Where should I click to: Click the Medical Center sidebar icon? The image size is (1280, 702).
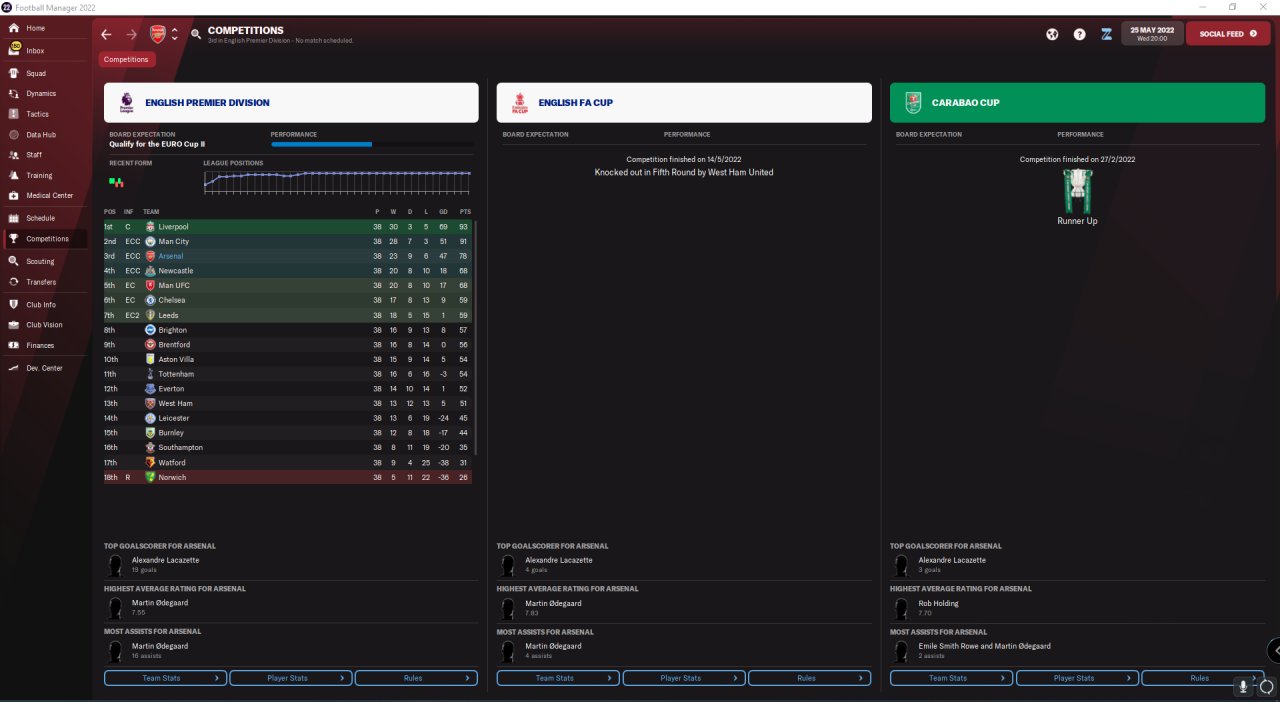[x=14, y=195]
